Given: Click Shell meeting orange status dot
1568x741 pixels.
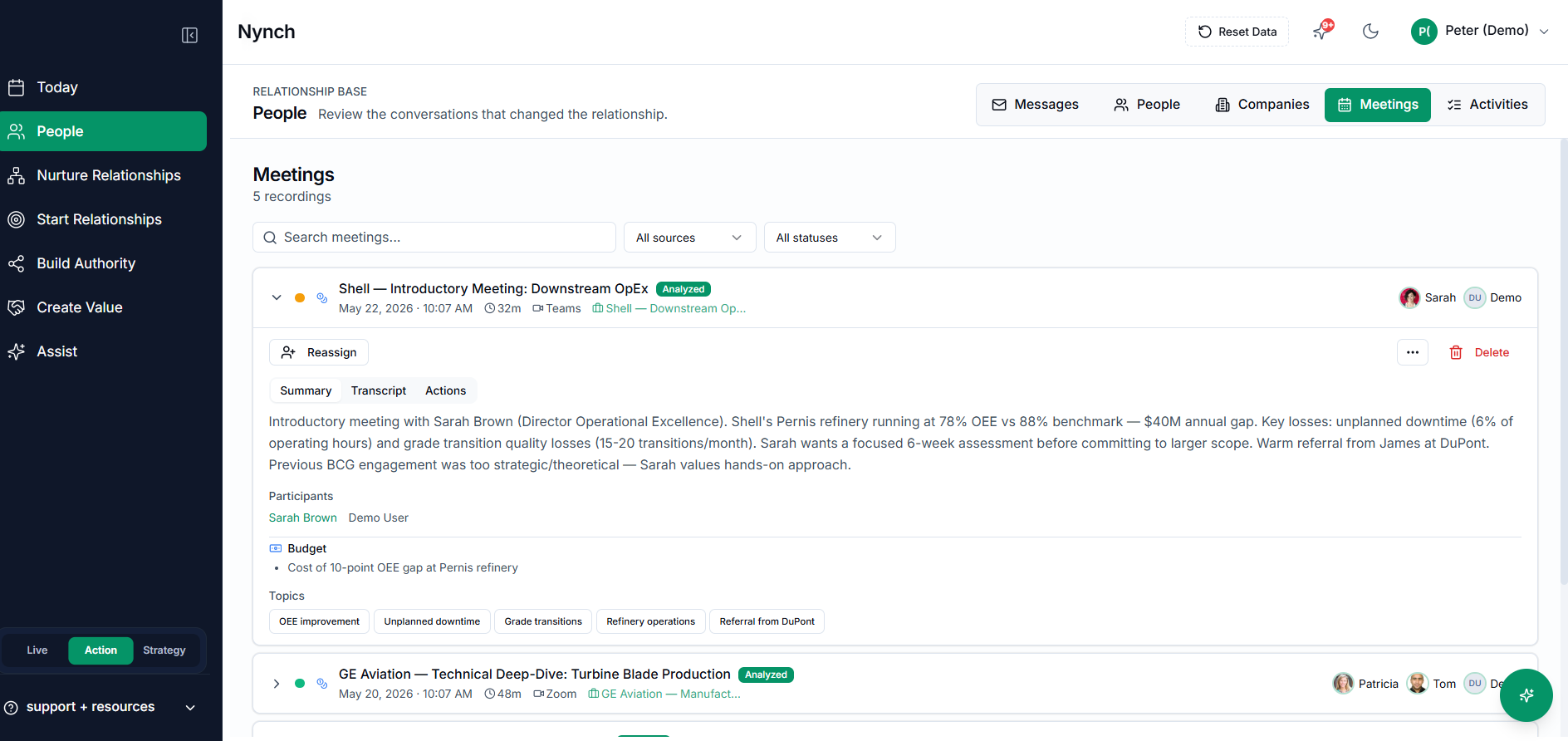Looking at the screenshot, I should [x=300, y=297].
